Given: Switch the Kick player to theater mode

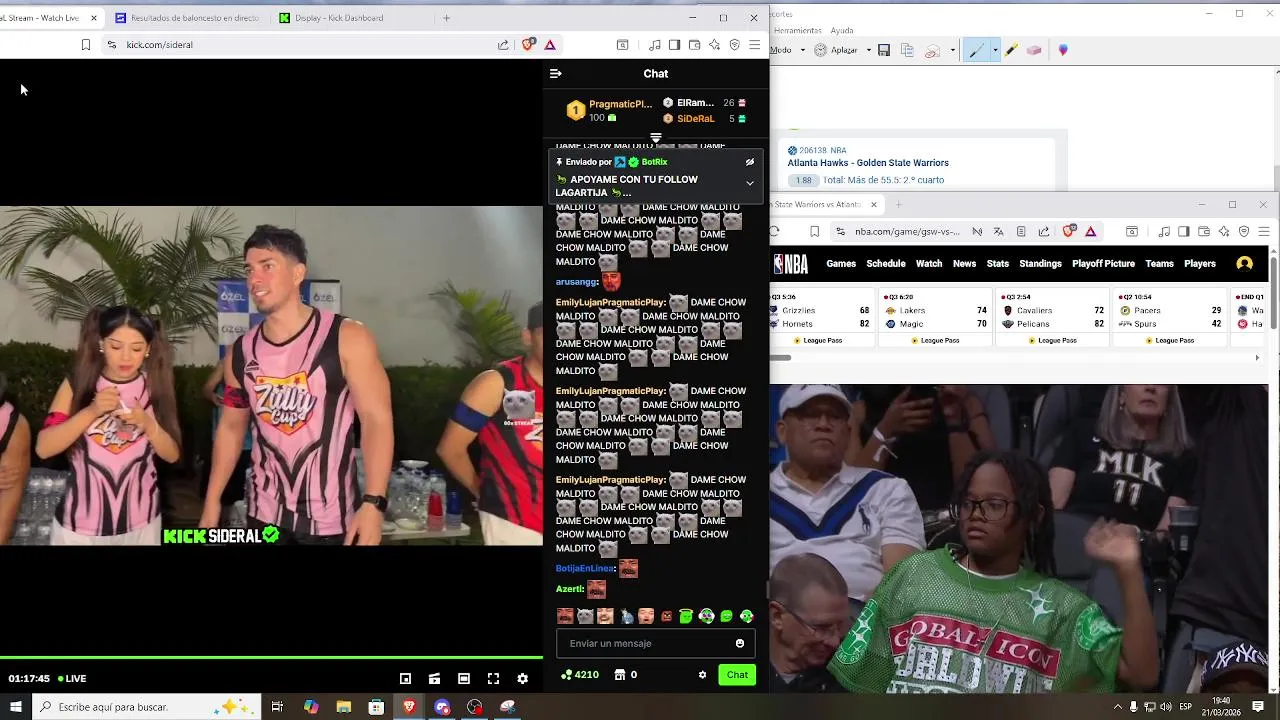Looking at the screenshot, I should 464,678.
